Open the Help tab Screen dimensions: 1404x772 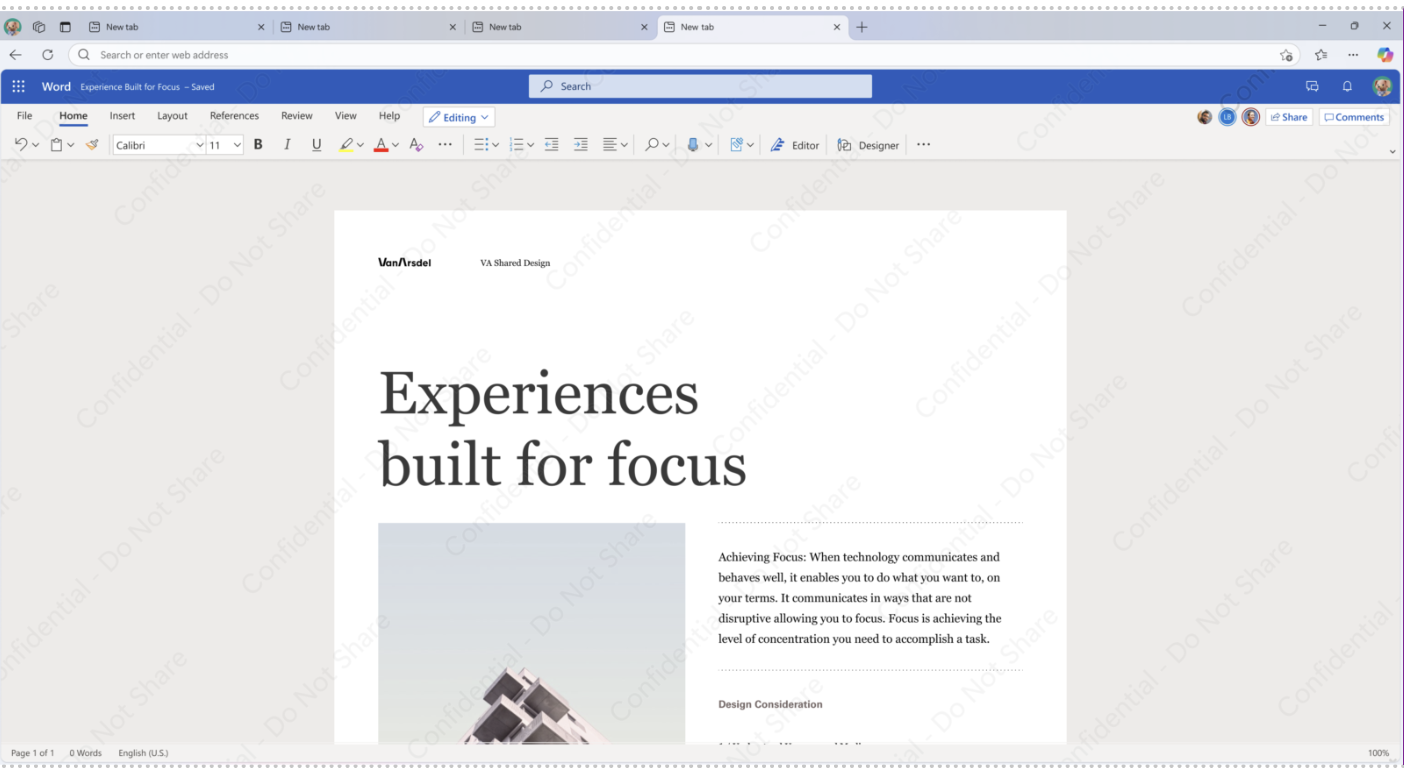point(389,116)
